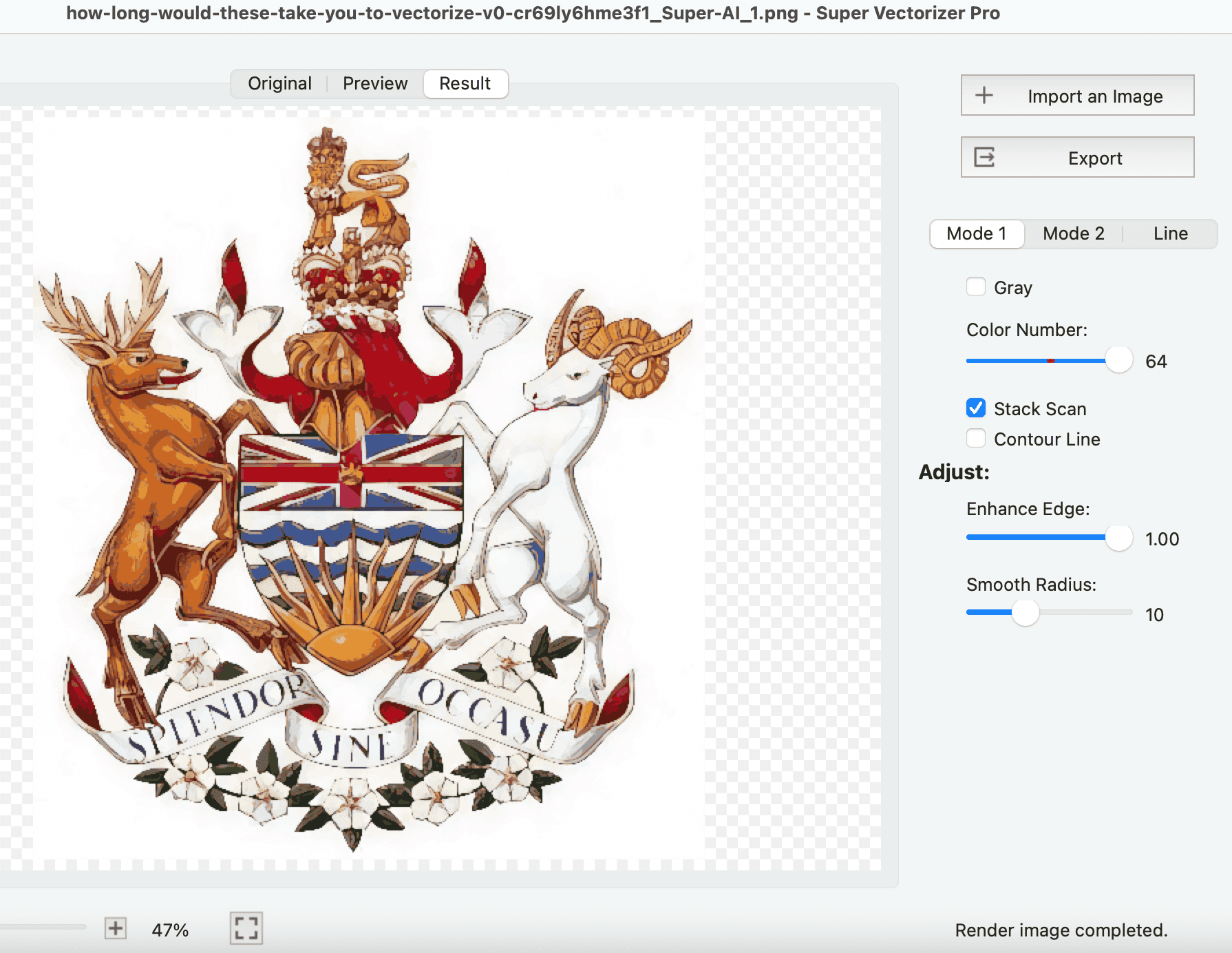
Task: Click the Enhance Edge: label
Action: [1028, 509]
